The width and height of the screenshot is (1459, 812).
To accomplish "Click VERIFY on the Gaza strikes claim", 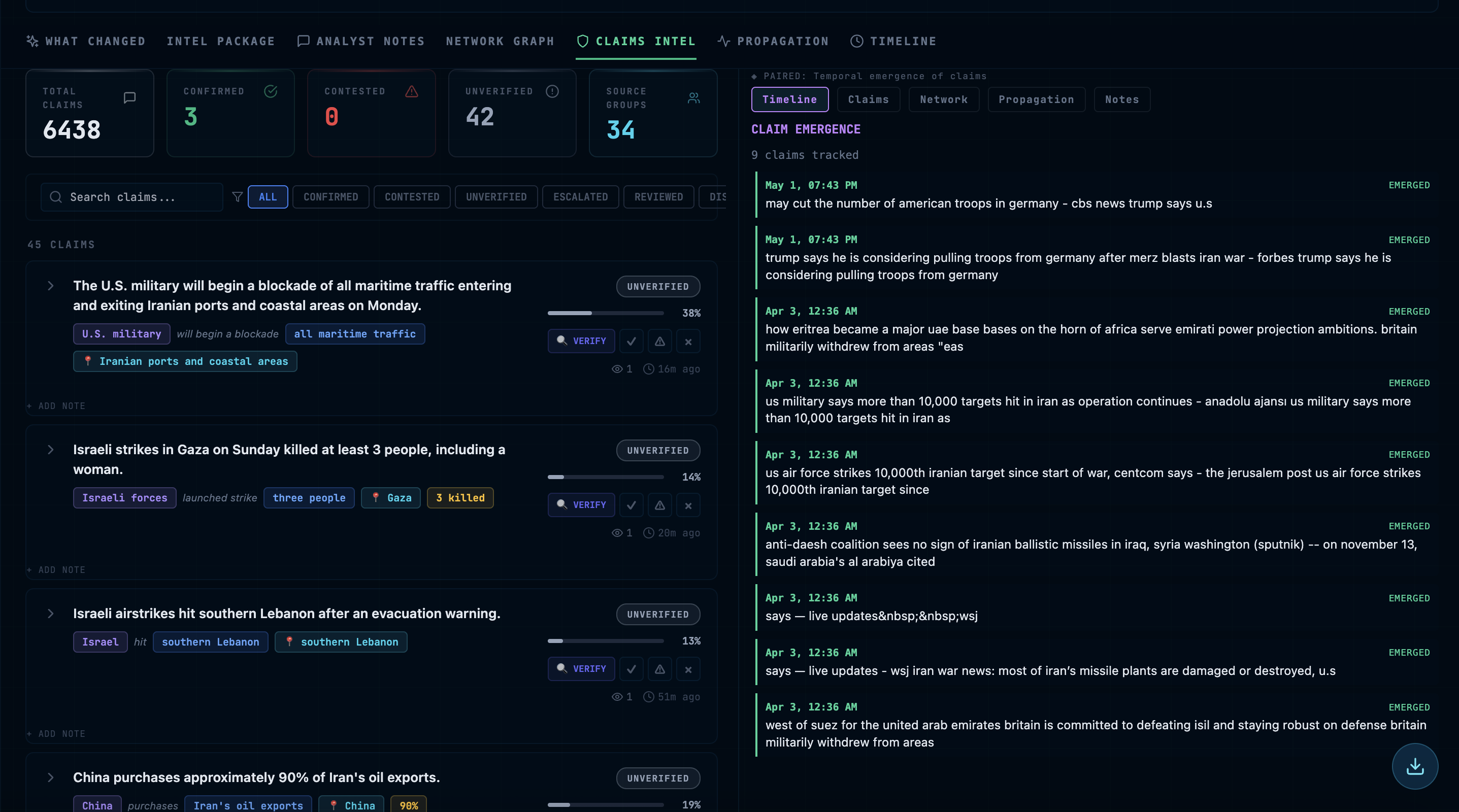I will (581, 505).
